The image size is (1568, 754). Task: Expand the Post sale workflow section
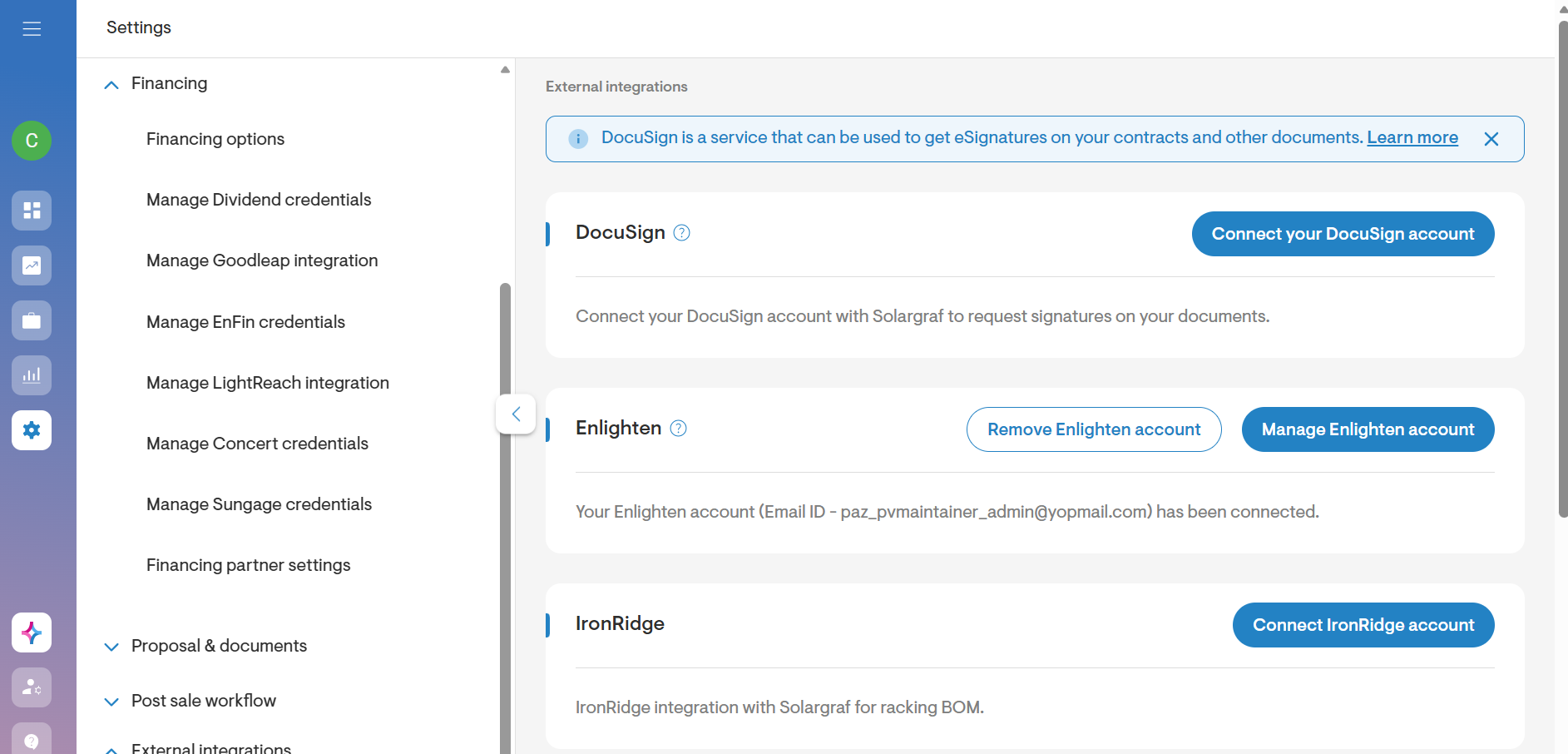pyautogui.click(x=111, y=702)
